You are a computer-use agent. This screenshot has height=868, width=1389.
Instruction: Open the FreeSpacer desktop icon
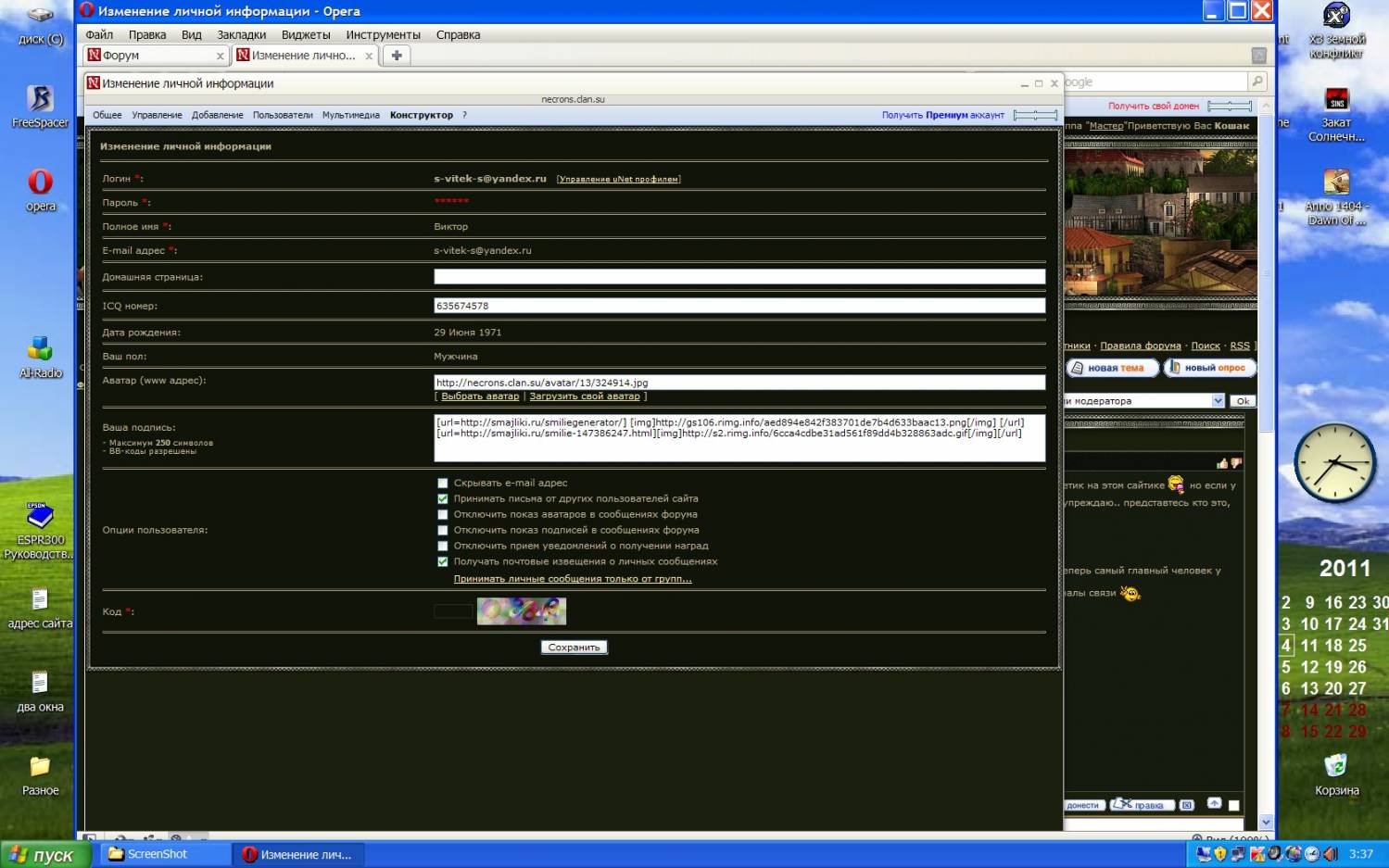40,99
